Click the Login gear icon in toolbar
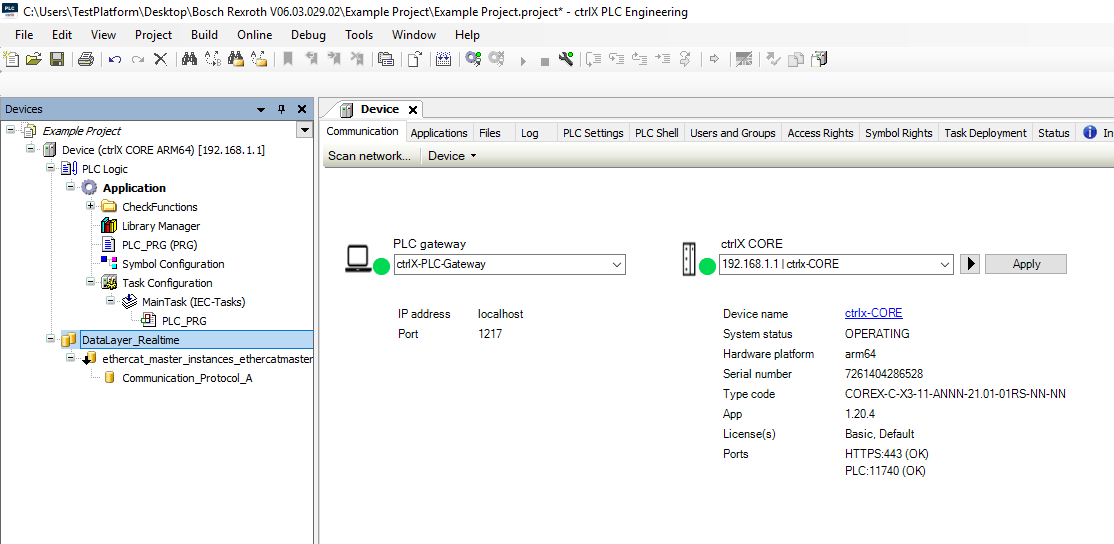 tap(473, 59)
